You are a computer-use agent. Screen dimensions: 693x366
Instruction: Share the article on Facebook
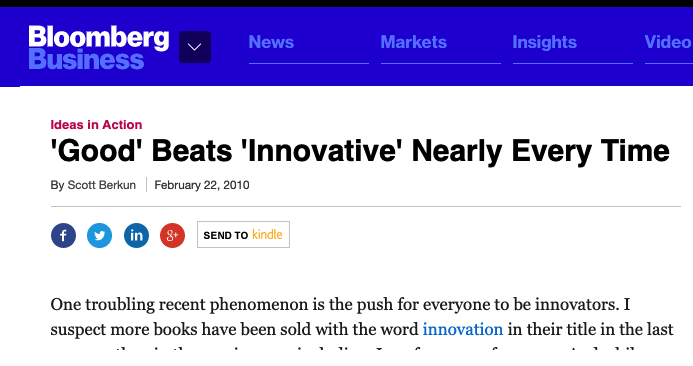click(x=63, y=235)
